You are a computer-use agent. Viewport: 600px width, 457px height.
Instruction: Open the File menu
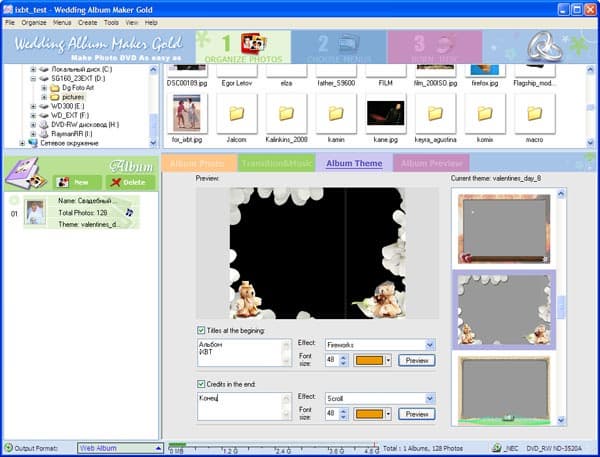coord(10,23)
